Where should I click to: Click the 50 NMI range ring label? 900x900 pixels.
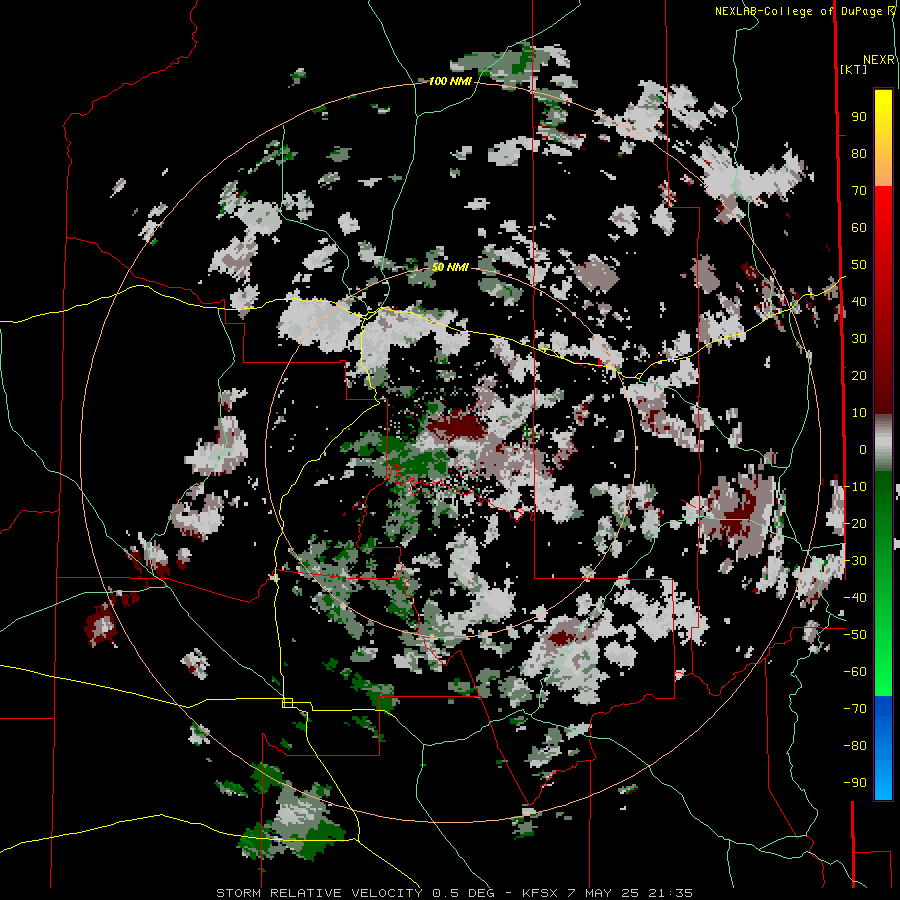coord(450,267)
